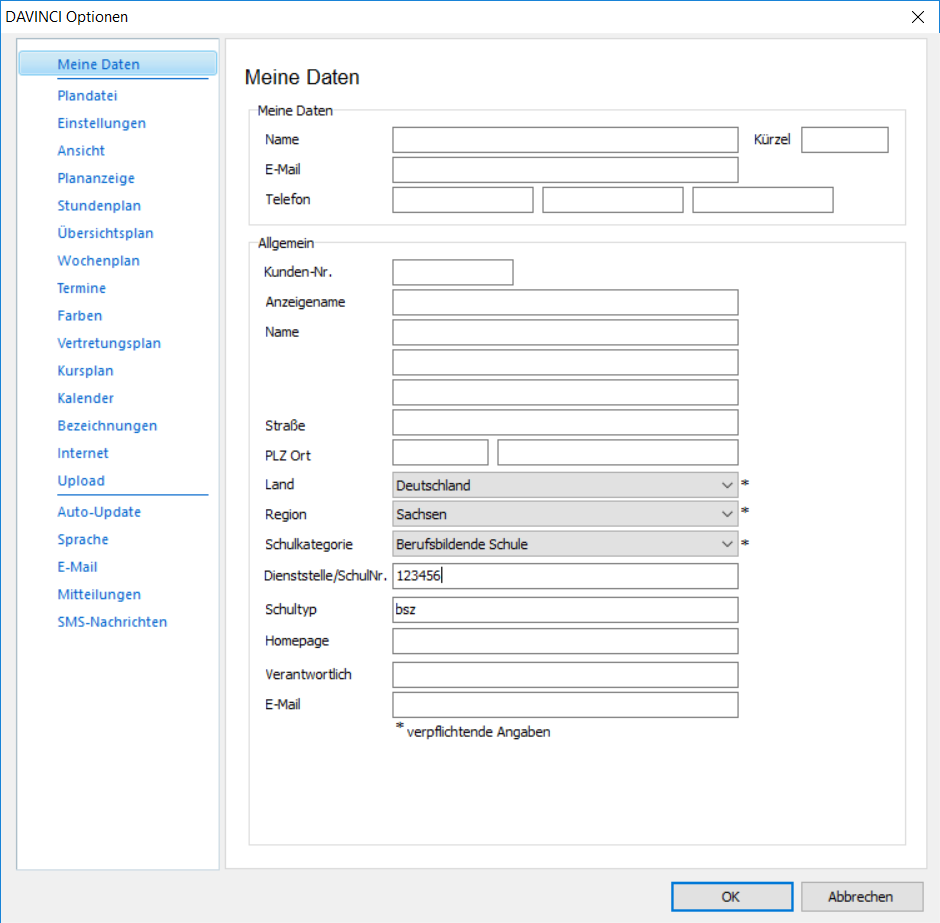Open the Kalender settings page

tap(85, 397)
